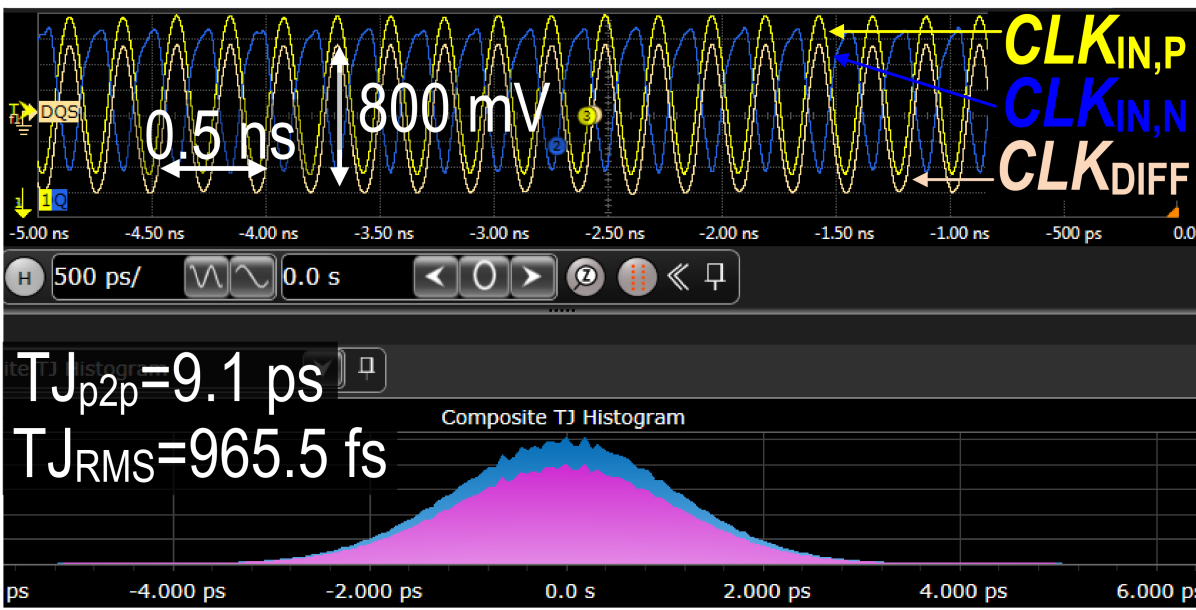Select the blue marker 2 on waveform
Image resolution: width=1196 pixels, height=610 pixels.
point(557,145)
